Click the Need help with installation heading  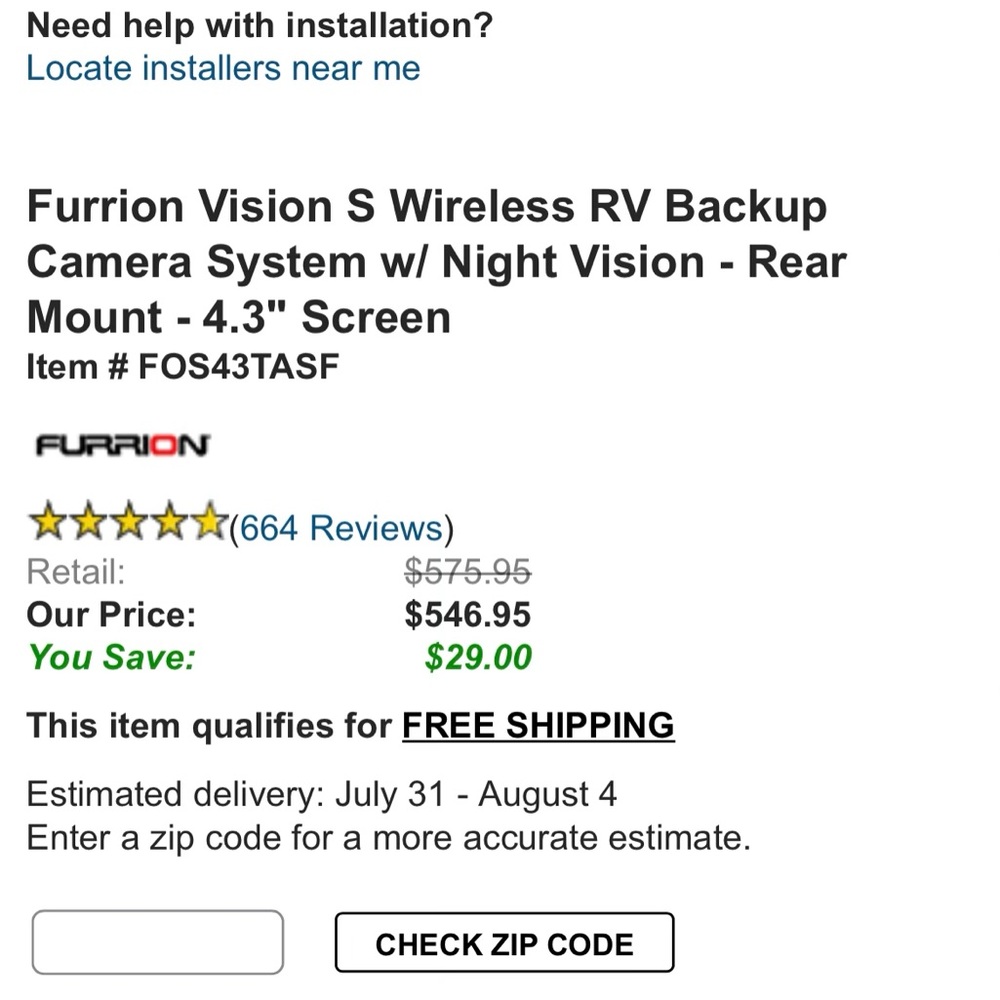point(259,25)
